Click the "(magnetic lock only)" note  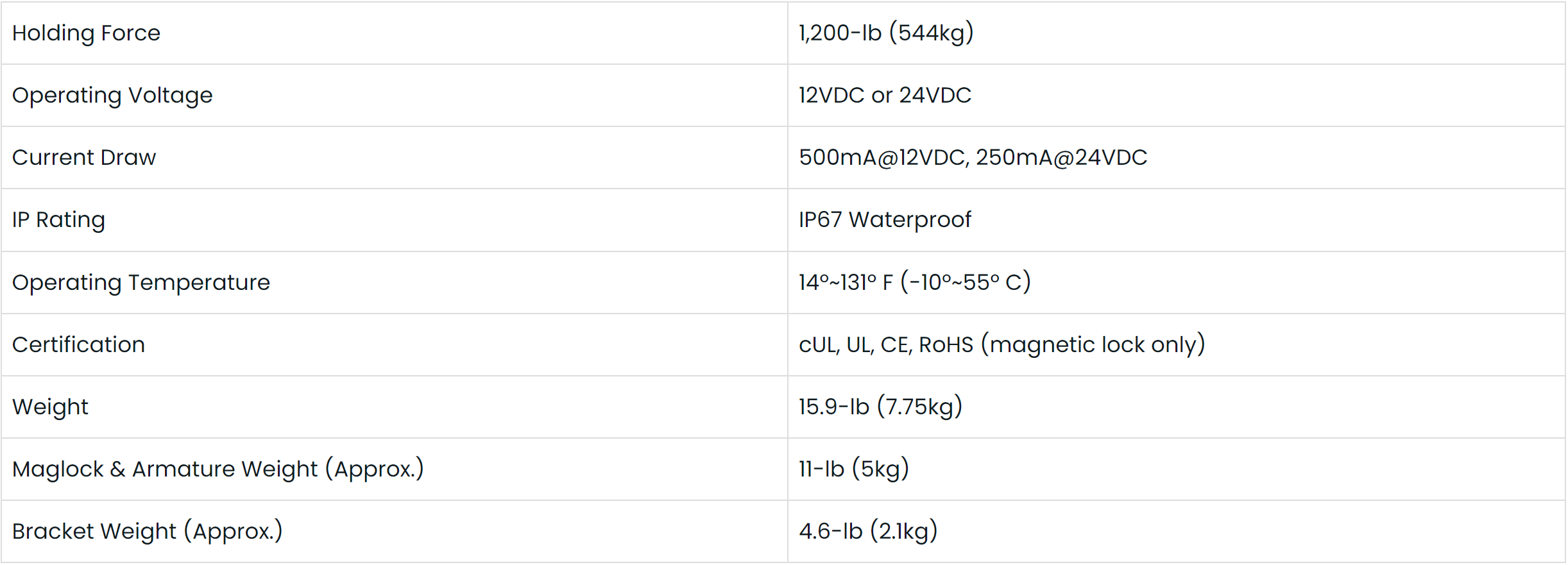[x=1093, y=344]
